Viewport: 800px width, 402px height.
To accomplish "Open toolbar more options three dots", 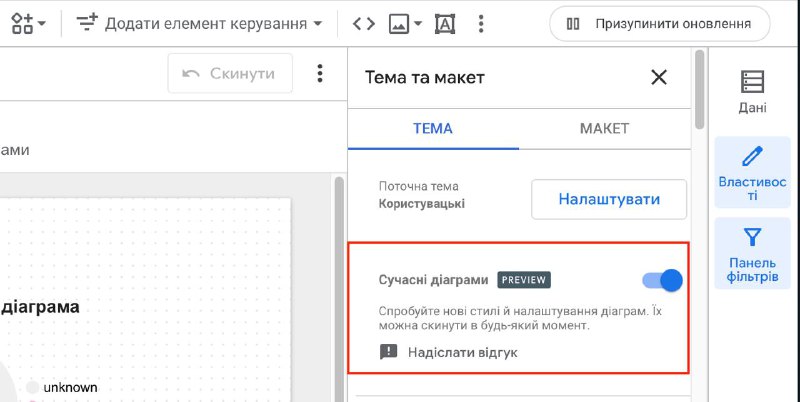I will point(481,23).
